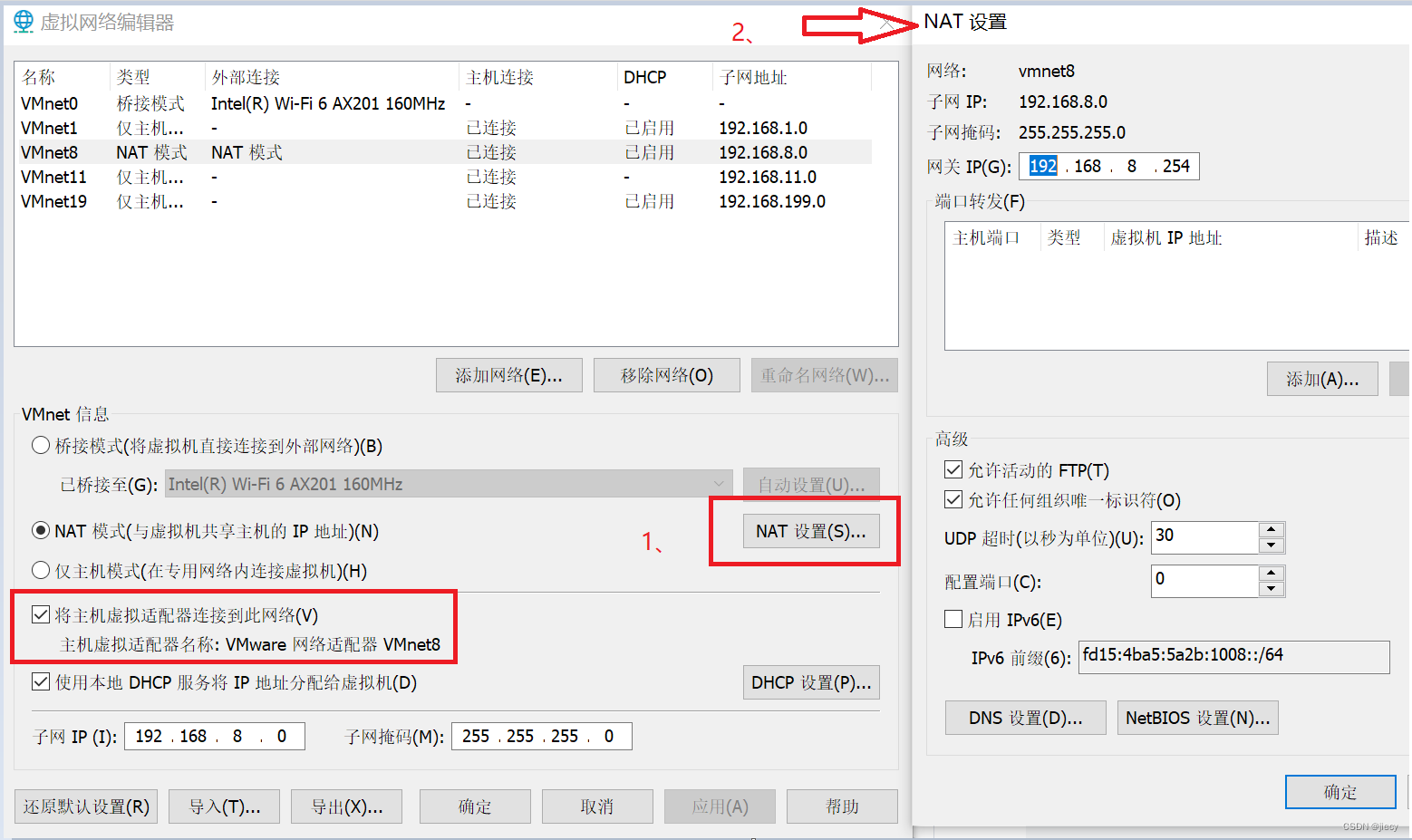Enable the 启用 IPv6 checkbox

click(x=953, y=619)
